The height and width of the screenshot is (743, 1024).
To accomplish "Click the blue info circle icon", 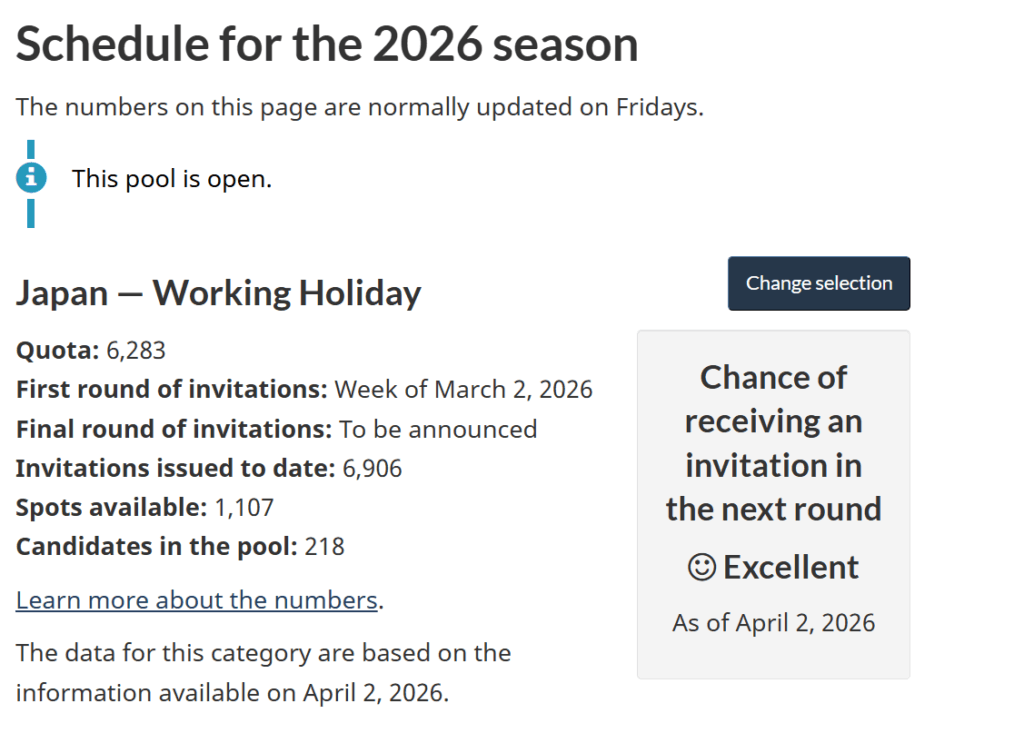I will [x=31, y=179].
